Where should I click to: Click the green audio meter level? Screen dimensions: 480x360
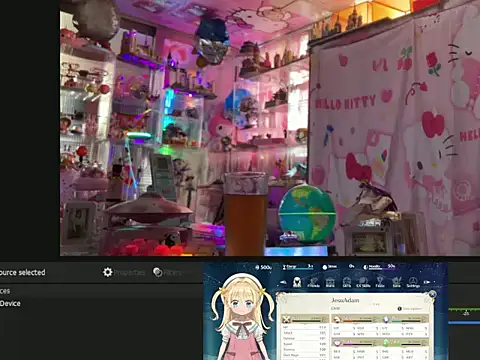click(464, 310)
